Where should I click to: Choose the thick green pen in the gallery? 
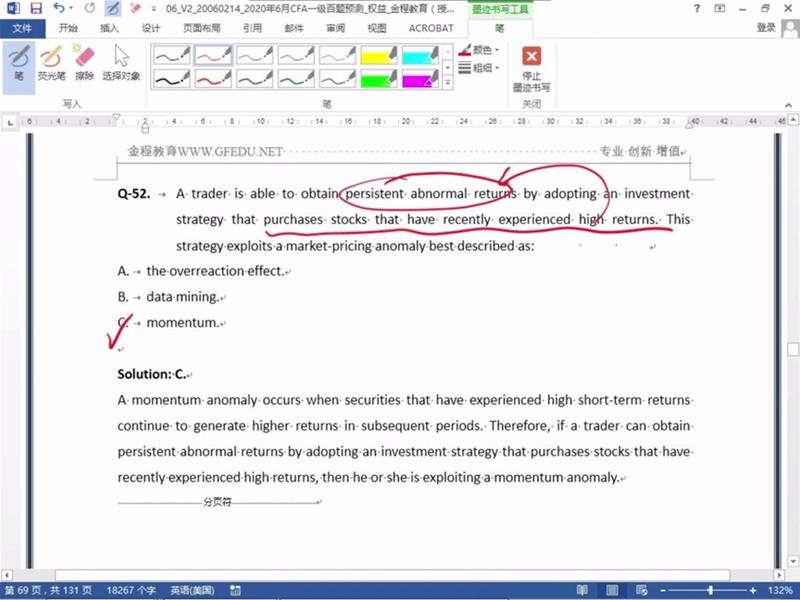[x=296, y=79]
